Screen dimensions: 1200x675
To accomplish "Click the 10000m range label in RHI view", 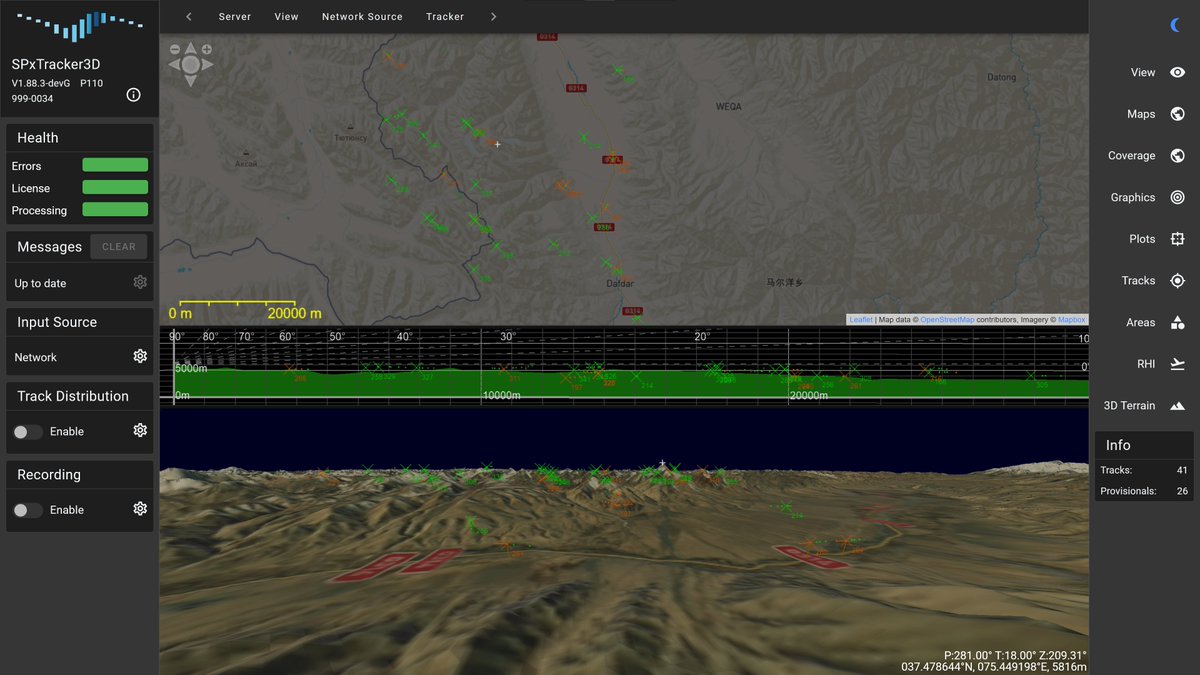I will tap(502, 395).
